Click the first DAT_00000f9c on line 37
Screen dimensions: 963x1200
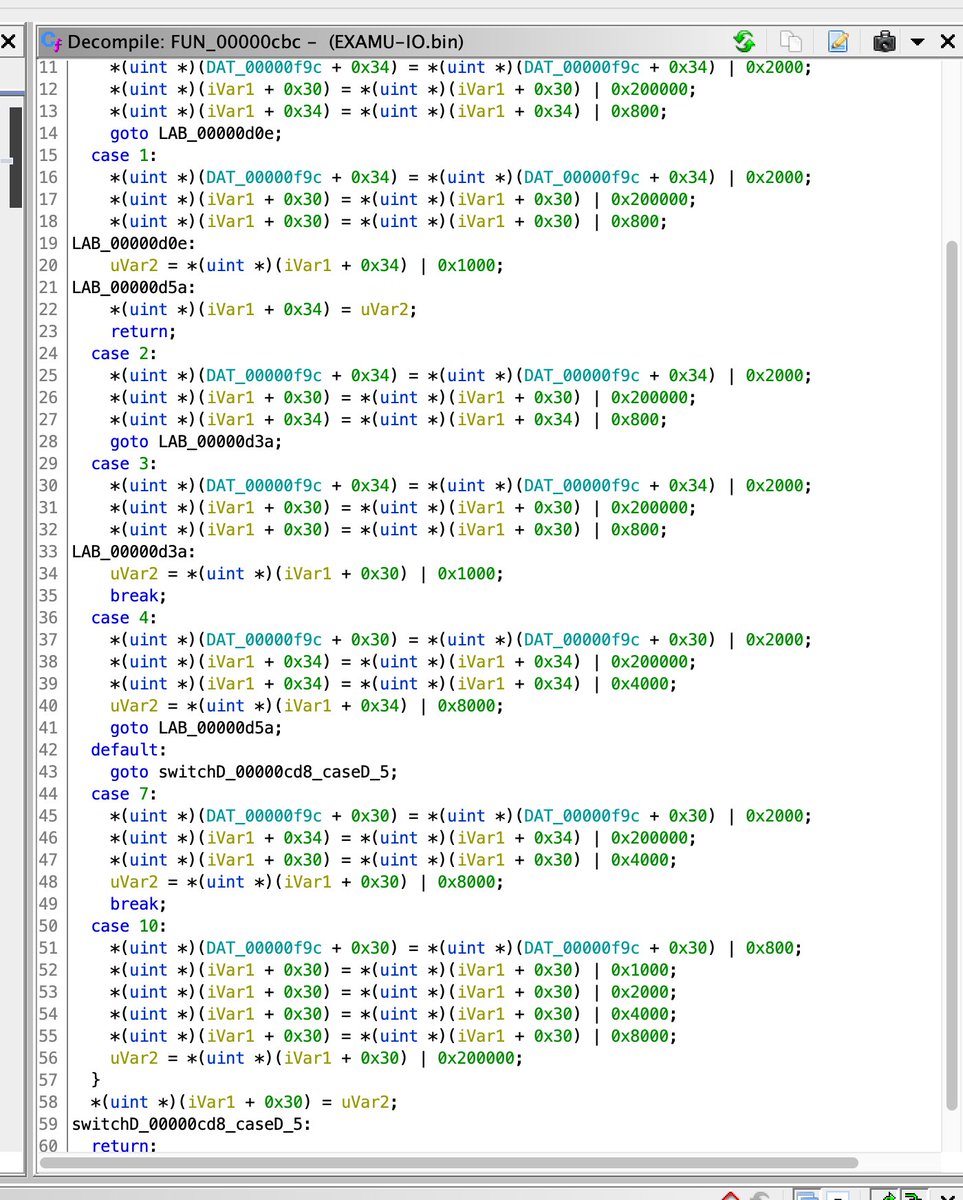coord(264,639)
